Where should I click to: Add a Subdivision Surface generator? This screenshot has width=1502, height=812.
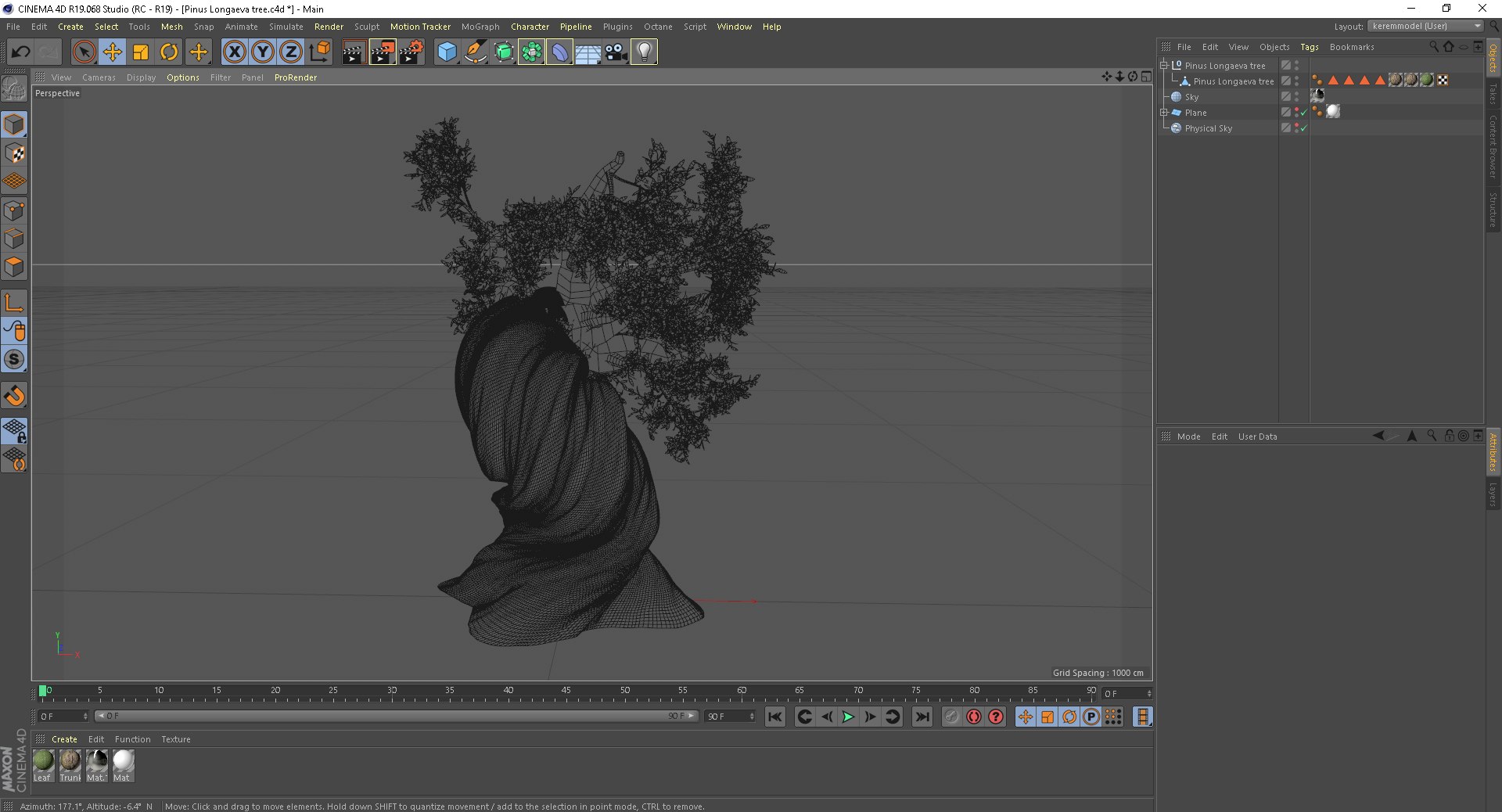[503, 52]
